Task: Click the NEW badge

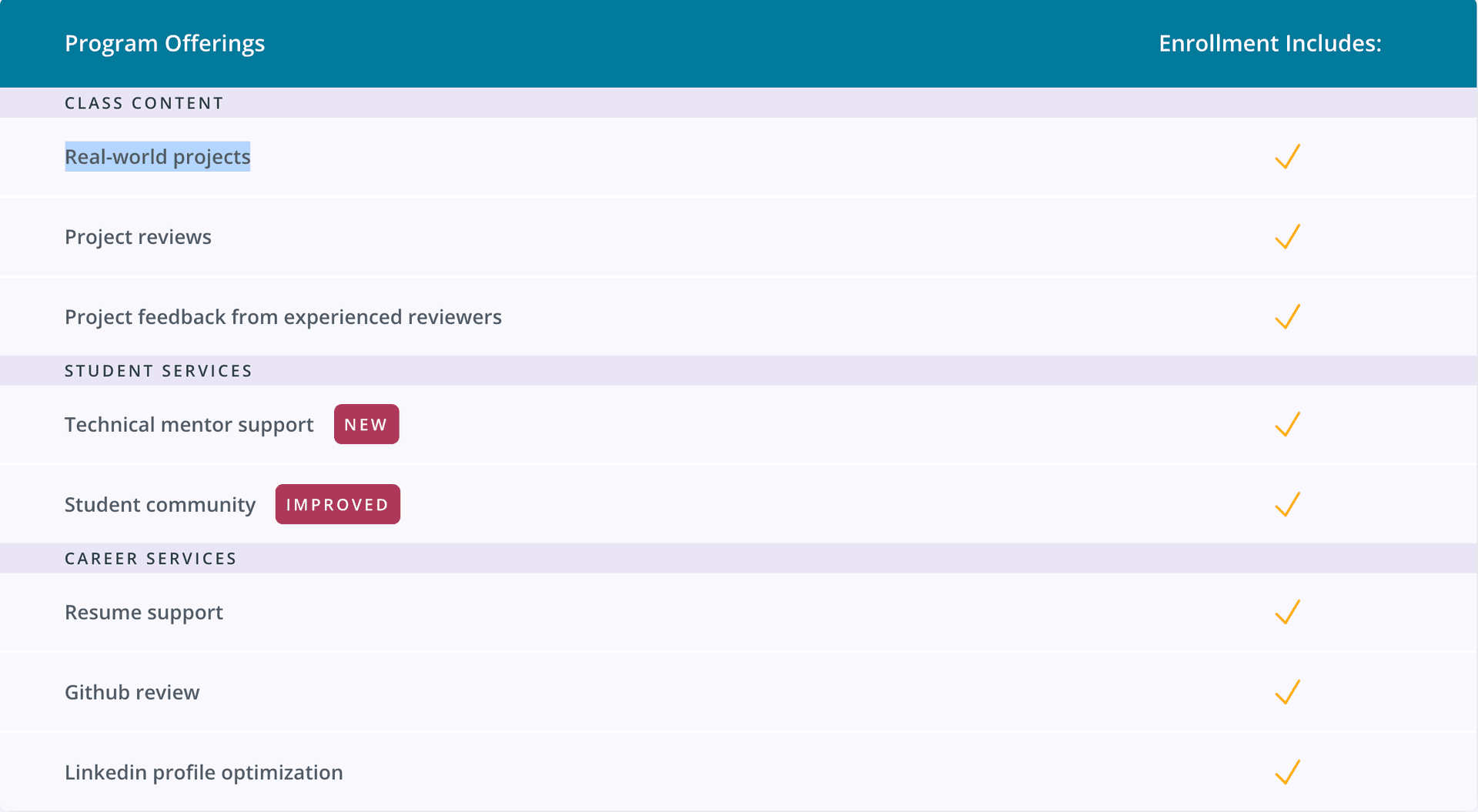Action: point(366,425)
